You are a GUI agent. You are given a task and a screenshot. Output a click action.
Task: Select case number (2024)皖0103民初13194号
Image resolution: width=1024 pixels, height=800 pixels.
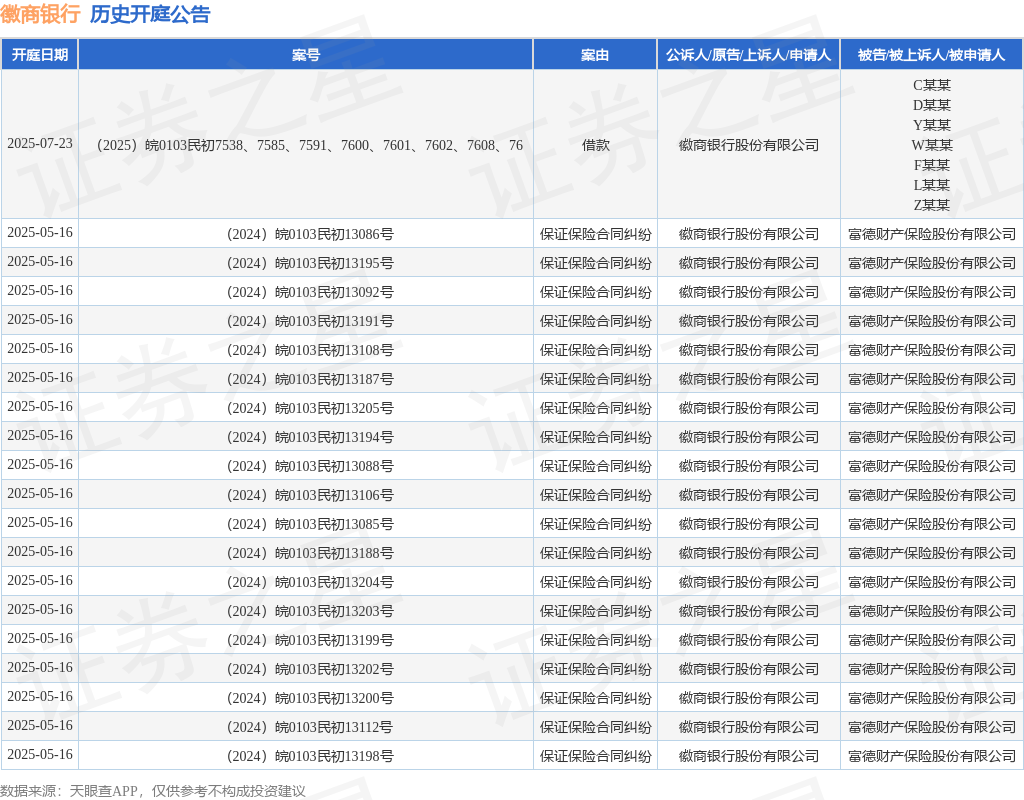pos(310,438)
